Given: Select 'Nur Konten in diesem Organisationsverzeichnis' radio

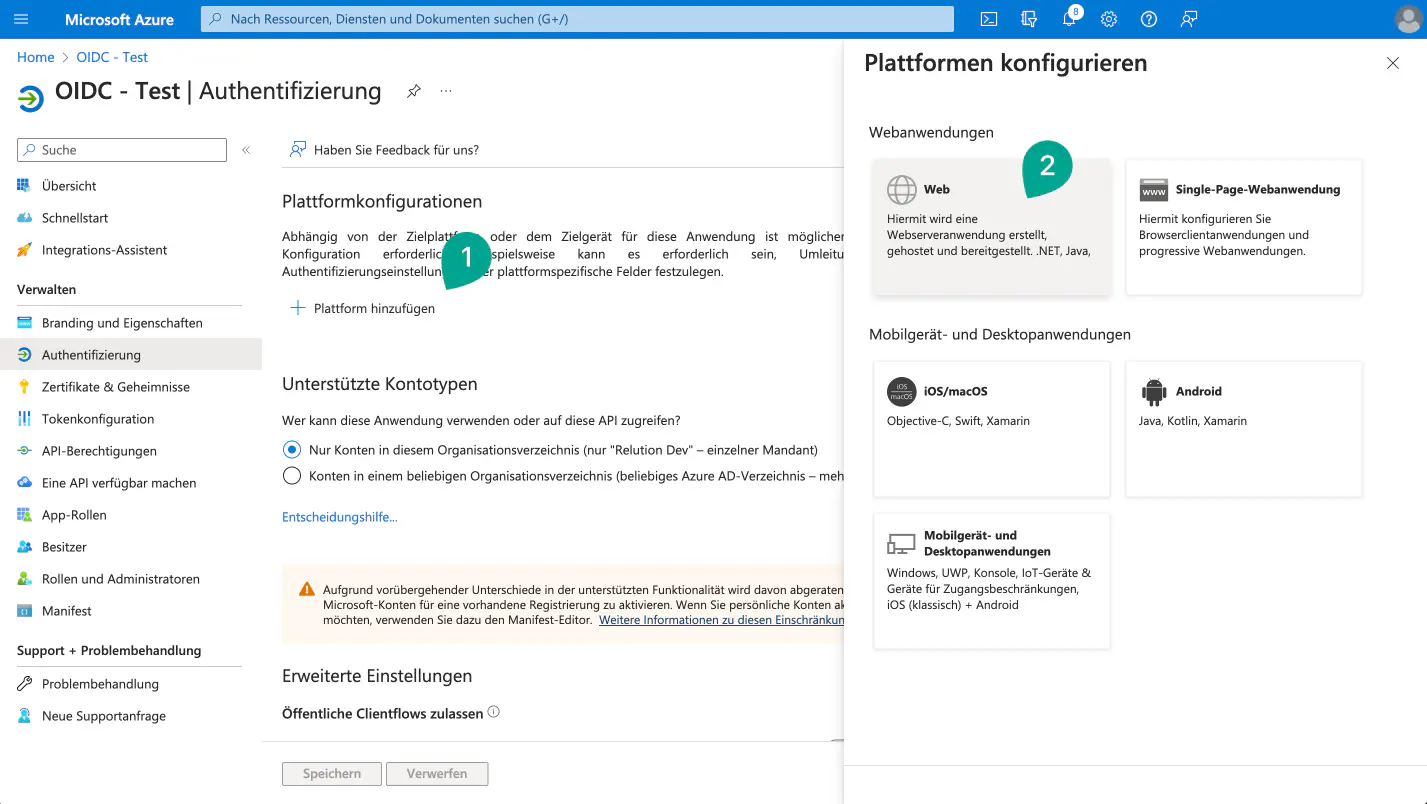Looking at the screenshot, I should pyautogui.click(x=292, y=450).
